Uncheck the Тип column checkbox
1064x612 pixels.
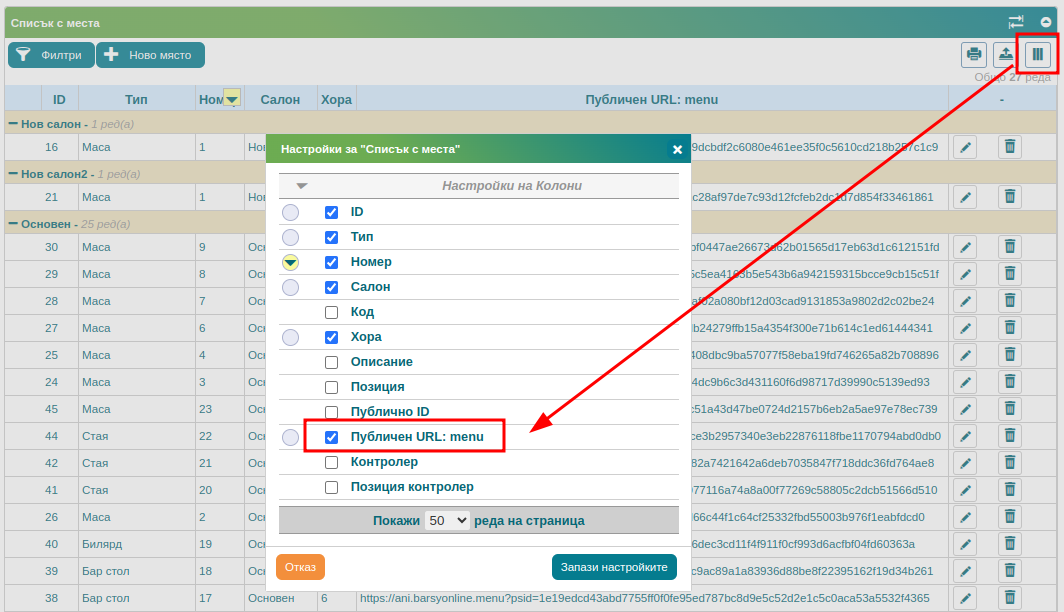pyautogui.click(x=331, y=237)
